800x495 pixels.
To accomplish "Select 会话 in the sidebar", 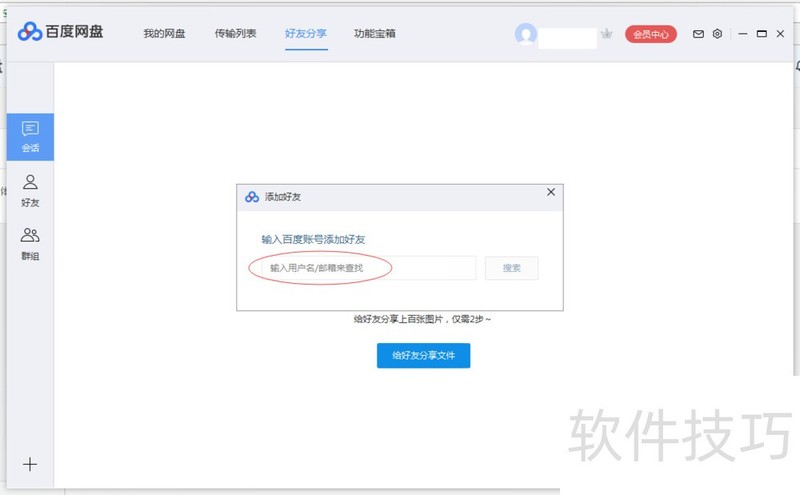I will coord(30,137).
